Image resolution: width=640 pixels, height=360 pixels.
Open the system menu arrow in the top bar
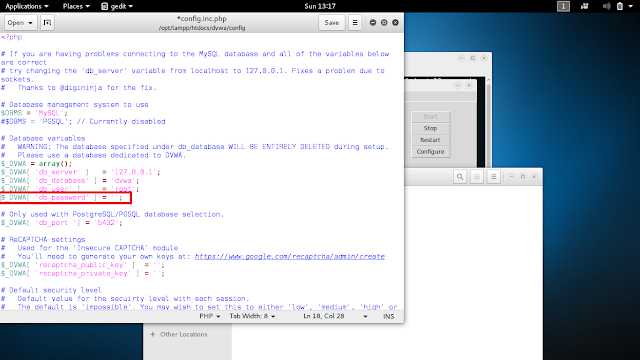tap(631, 6)
